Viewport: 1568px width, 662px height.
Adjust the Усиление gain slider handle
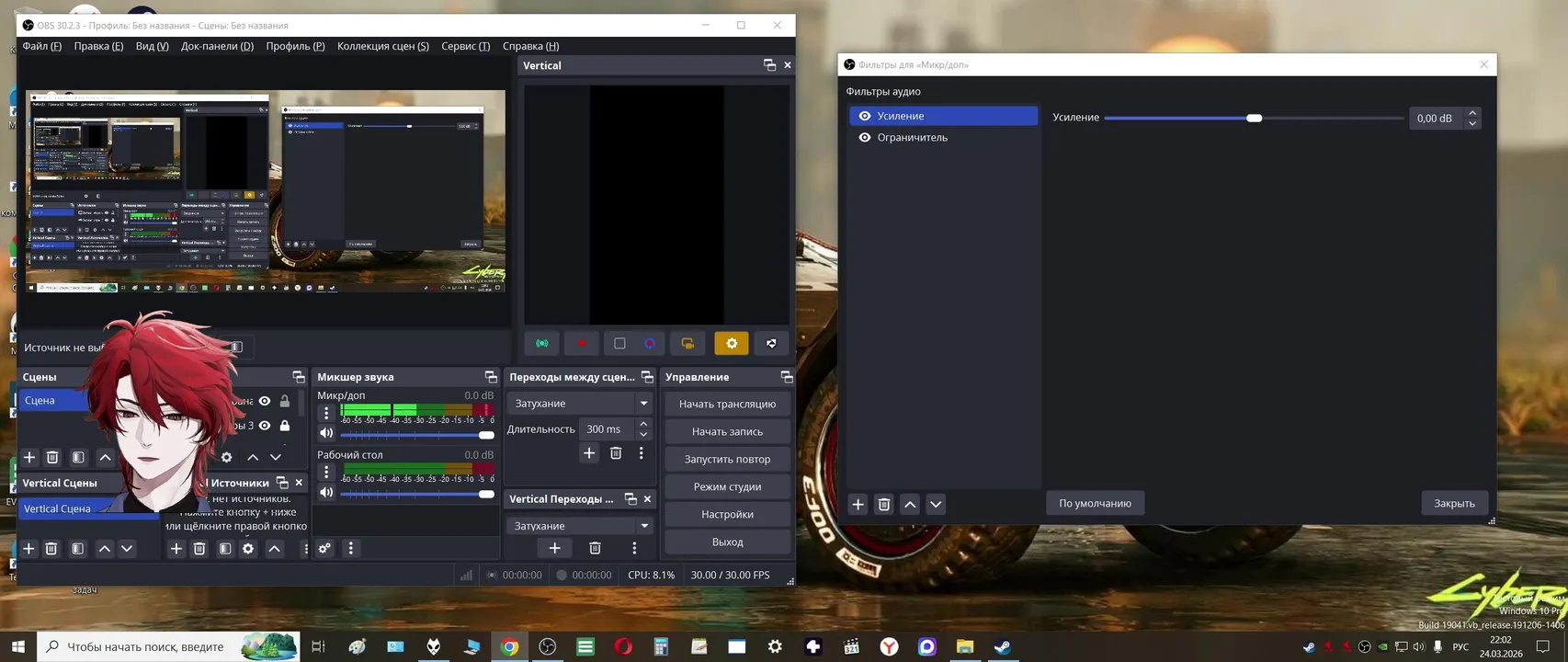tap(1254, 118)
